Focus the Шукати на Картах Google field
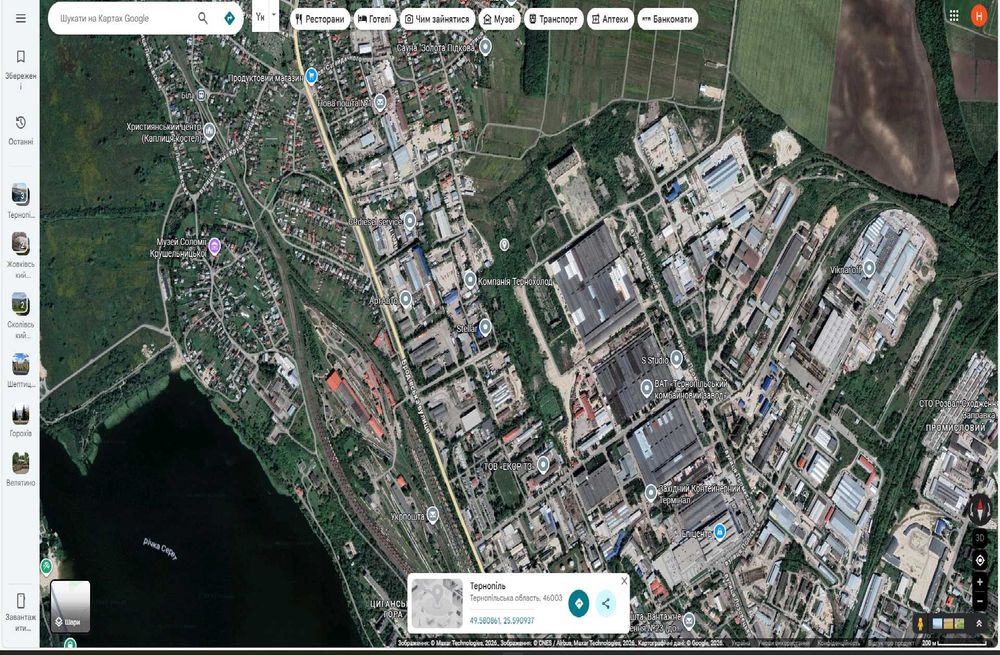Image resolution: width=1000 pixels, height=655 pixels. pos(124,18)
